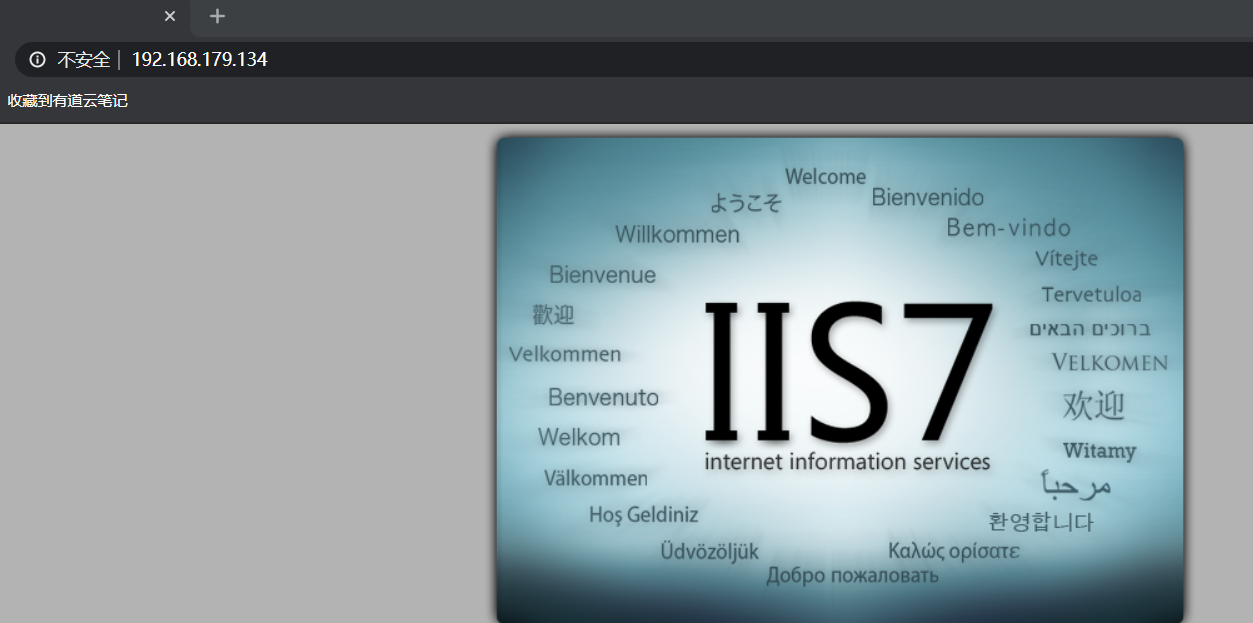Click the traditional Chinese '歡迎' text
The height and width of the screenshot is (623, 1253).
click(553, 316)
